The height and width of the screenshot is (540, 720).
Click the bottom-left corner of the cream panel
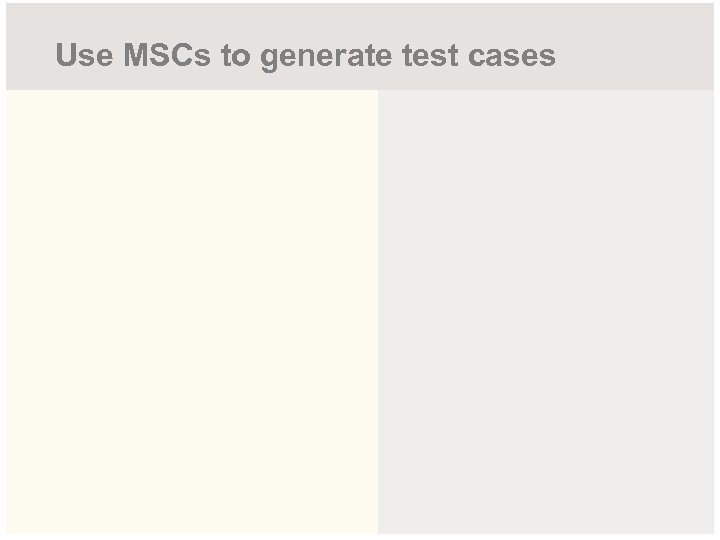[x=10, y=529]
